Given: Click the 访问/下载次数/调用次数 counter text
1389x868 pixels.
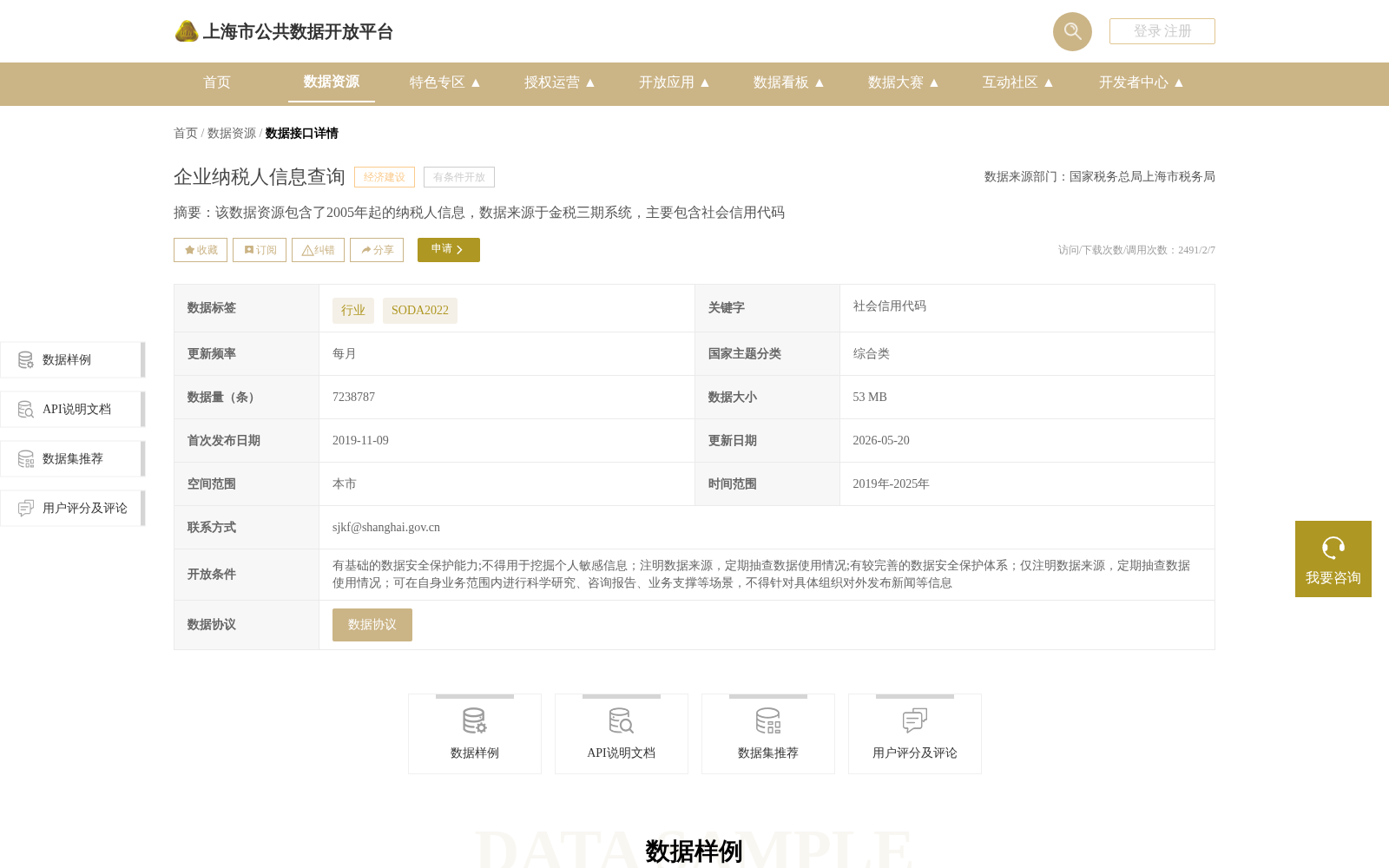Looking at the screenshot, I should 1136,250.
